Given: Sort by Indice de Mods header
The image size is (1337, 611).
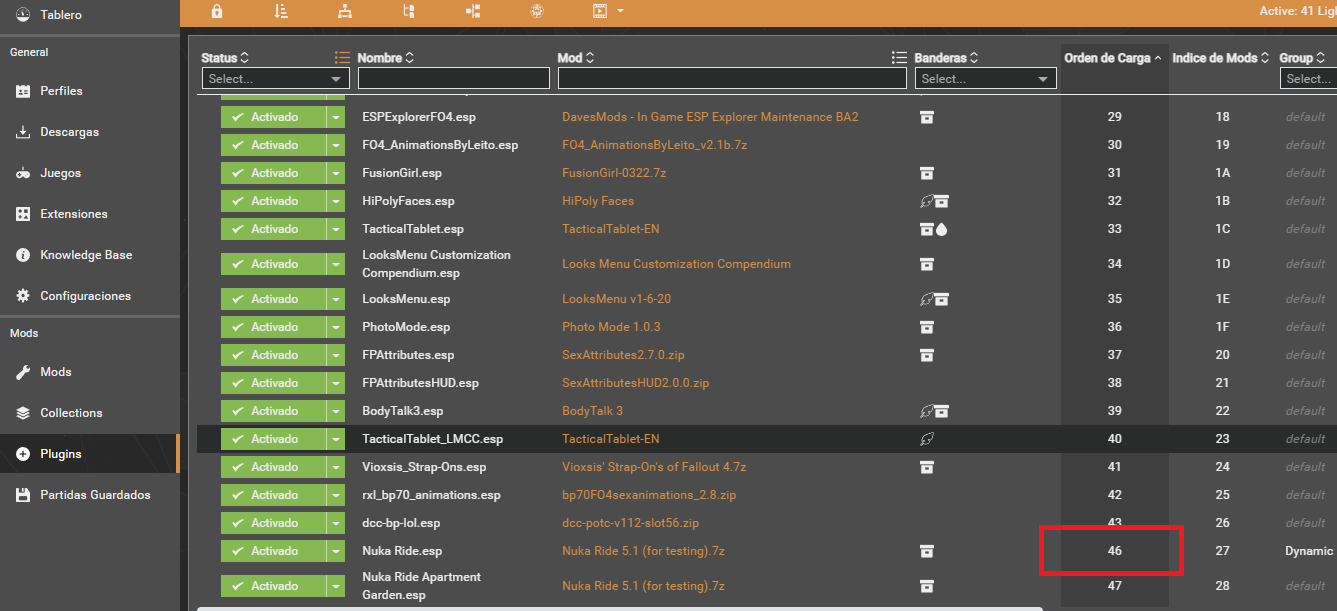Looking at the screenshot, I should [x=1221, y=58].
